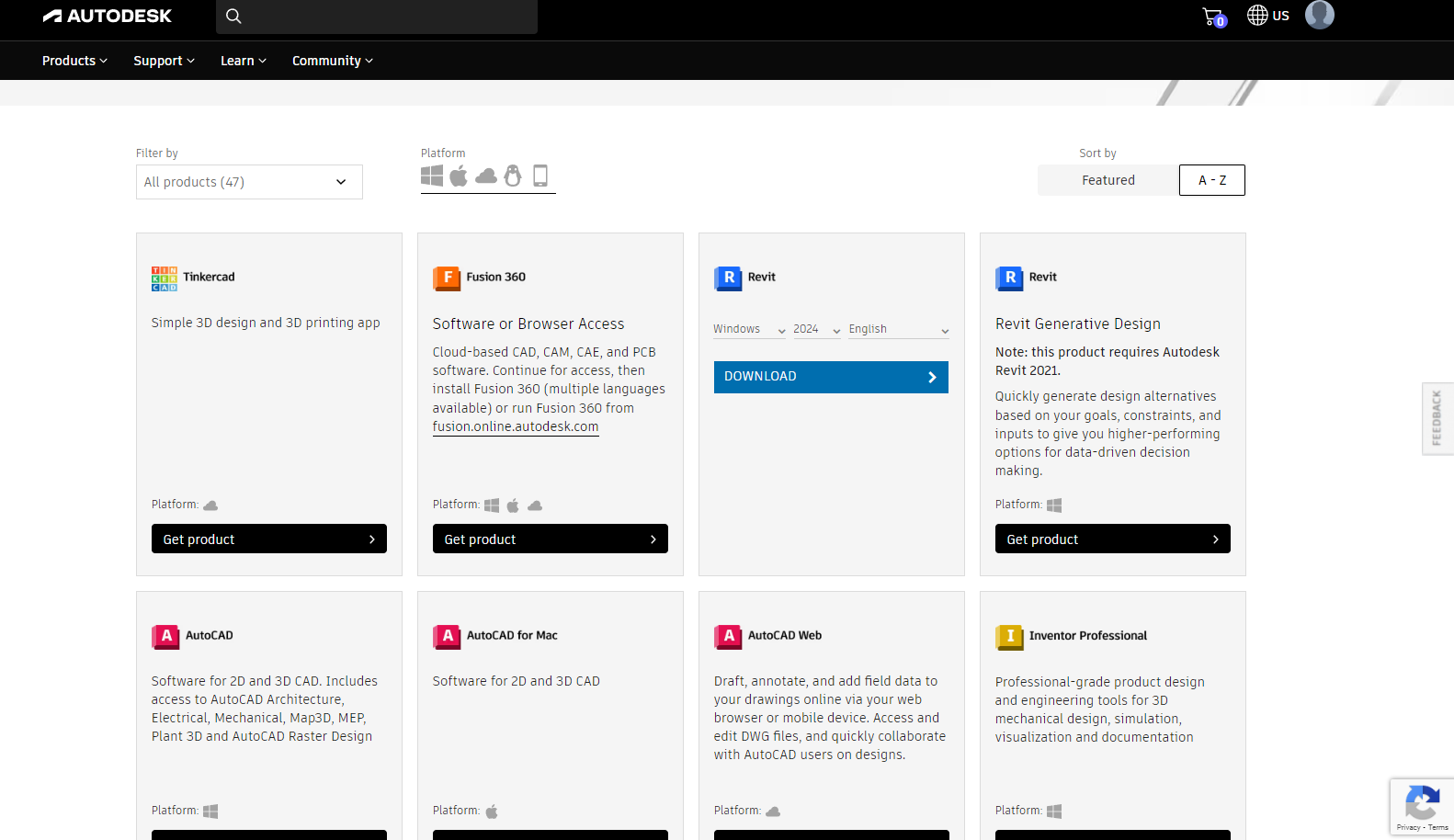Click the Tinkercad product title

click(209, 277)
